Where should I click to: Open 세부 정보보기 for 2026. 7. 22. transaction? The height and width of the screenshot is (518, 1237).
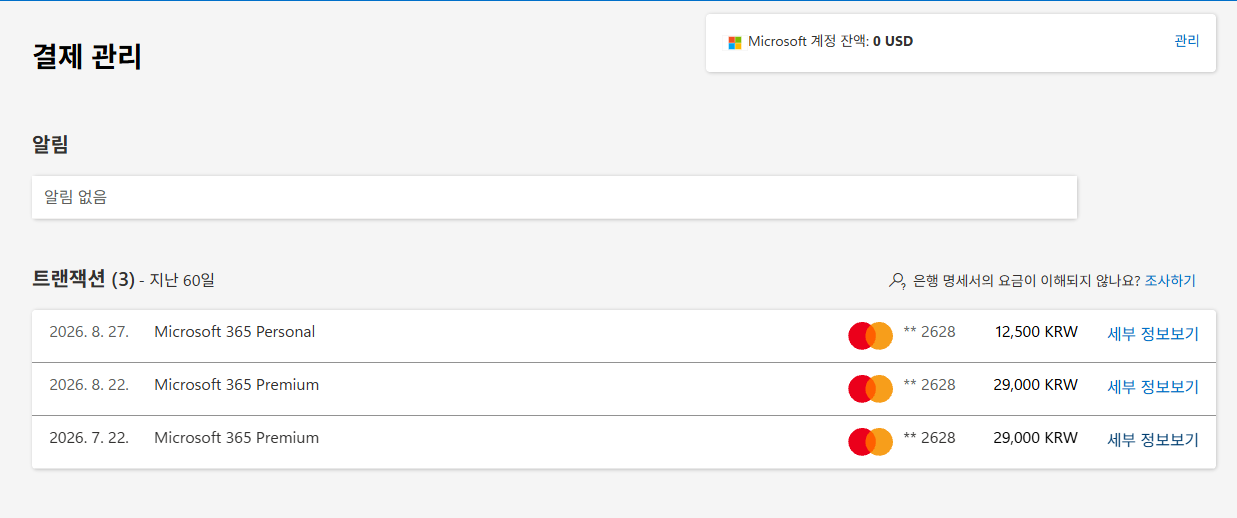point(1153,440)
